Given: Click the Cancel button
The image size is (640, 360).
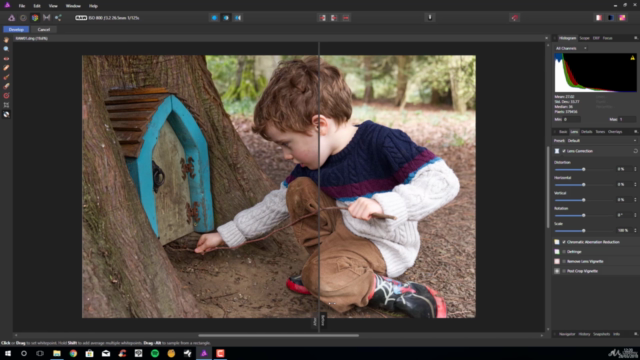Looking at the screenshot, I should (44, 29).
